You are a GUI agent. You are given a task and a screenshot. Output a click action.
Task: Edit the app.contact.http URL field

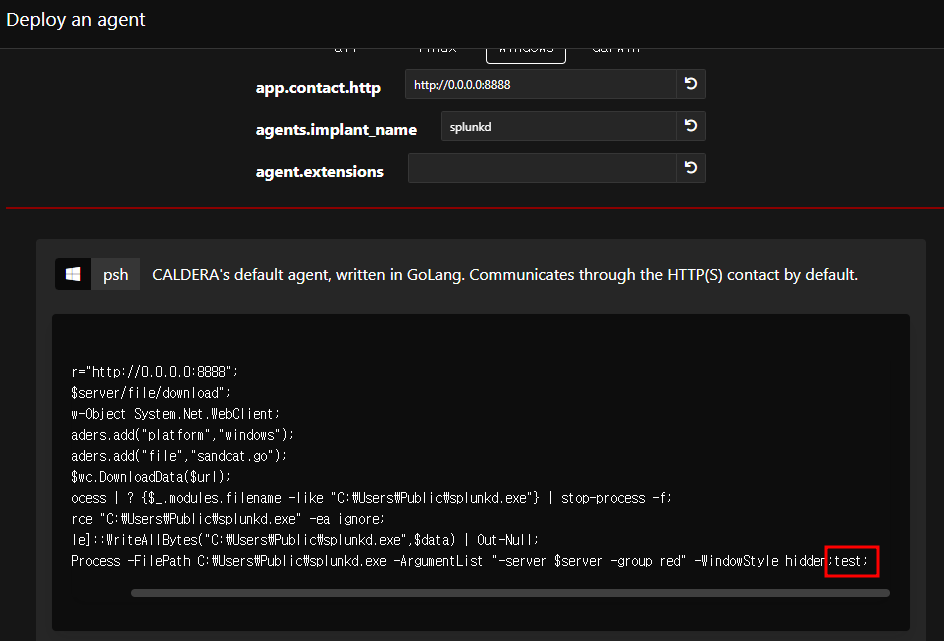[x=541, y=84]
